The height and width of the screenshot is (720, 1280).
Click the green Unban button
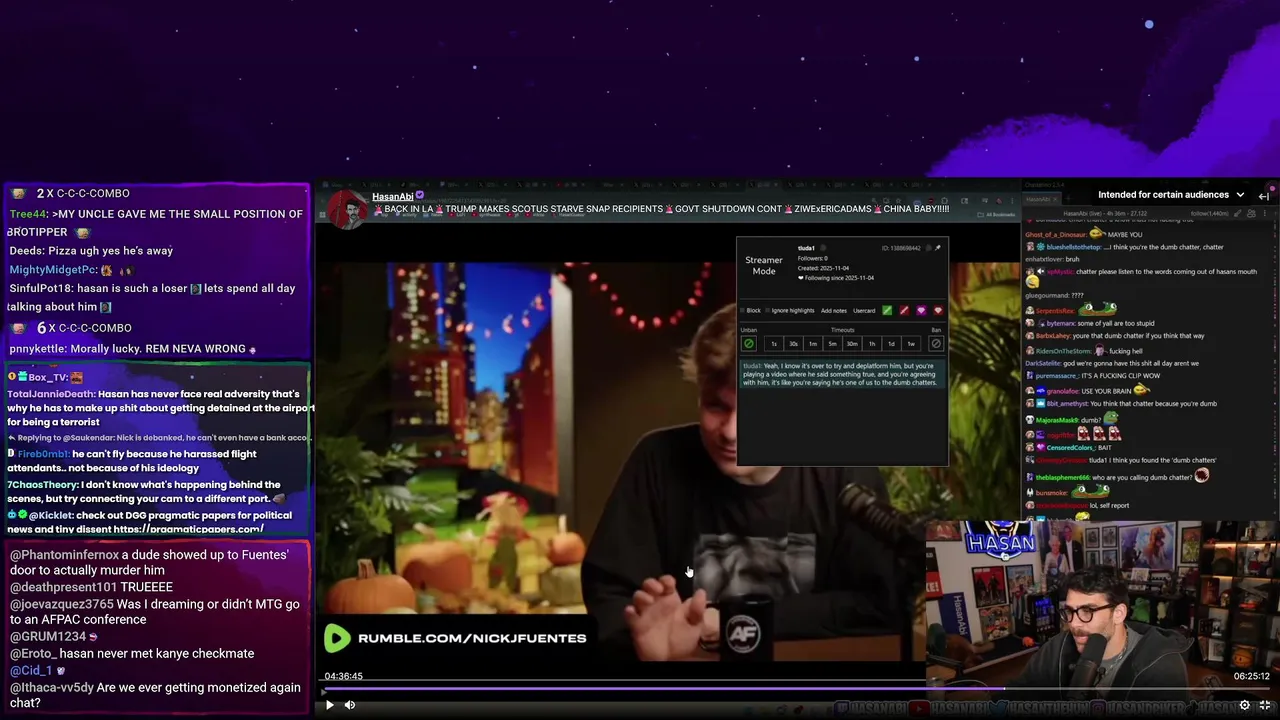pos(749,344)
